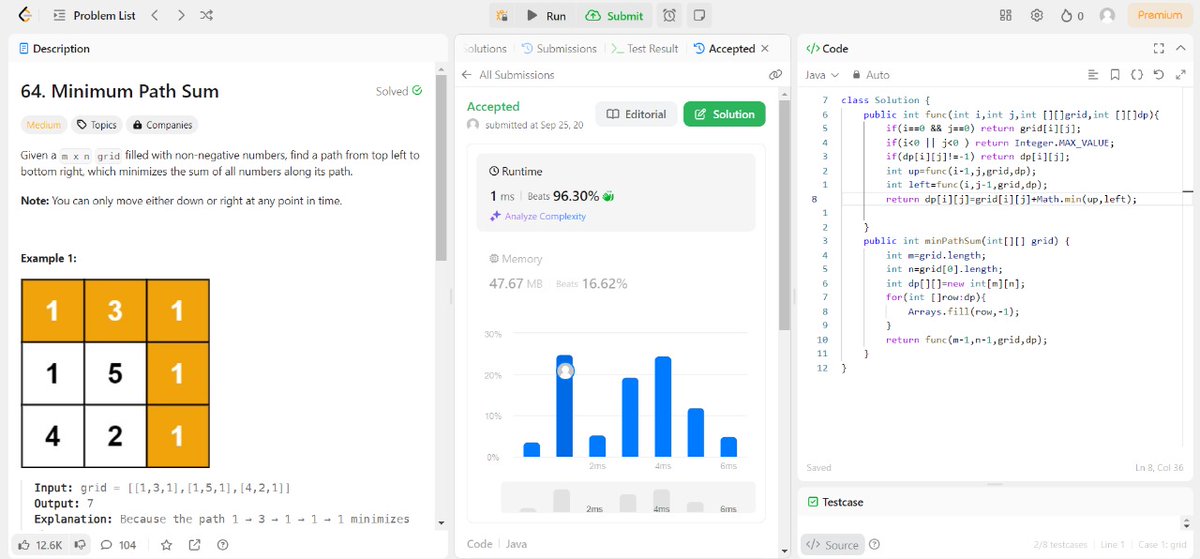Viewport: 1200px width, 559px height.
Task: Dislike the problem with thumbs-down icon
Action: click(x=78, y=545)
